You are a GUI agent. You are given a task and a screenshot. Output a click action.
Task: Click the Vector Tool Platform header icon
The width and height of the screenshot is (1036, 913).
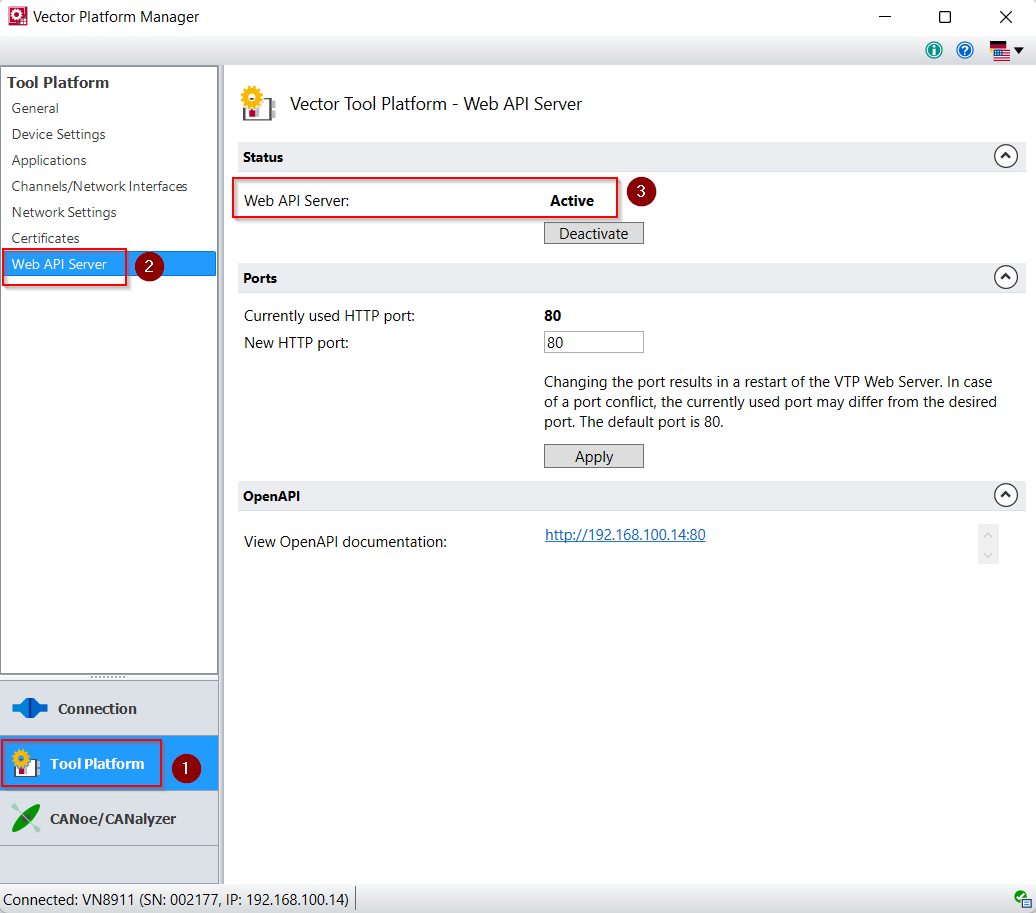pyautogui.click(x=258, y=104)
